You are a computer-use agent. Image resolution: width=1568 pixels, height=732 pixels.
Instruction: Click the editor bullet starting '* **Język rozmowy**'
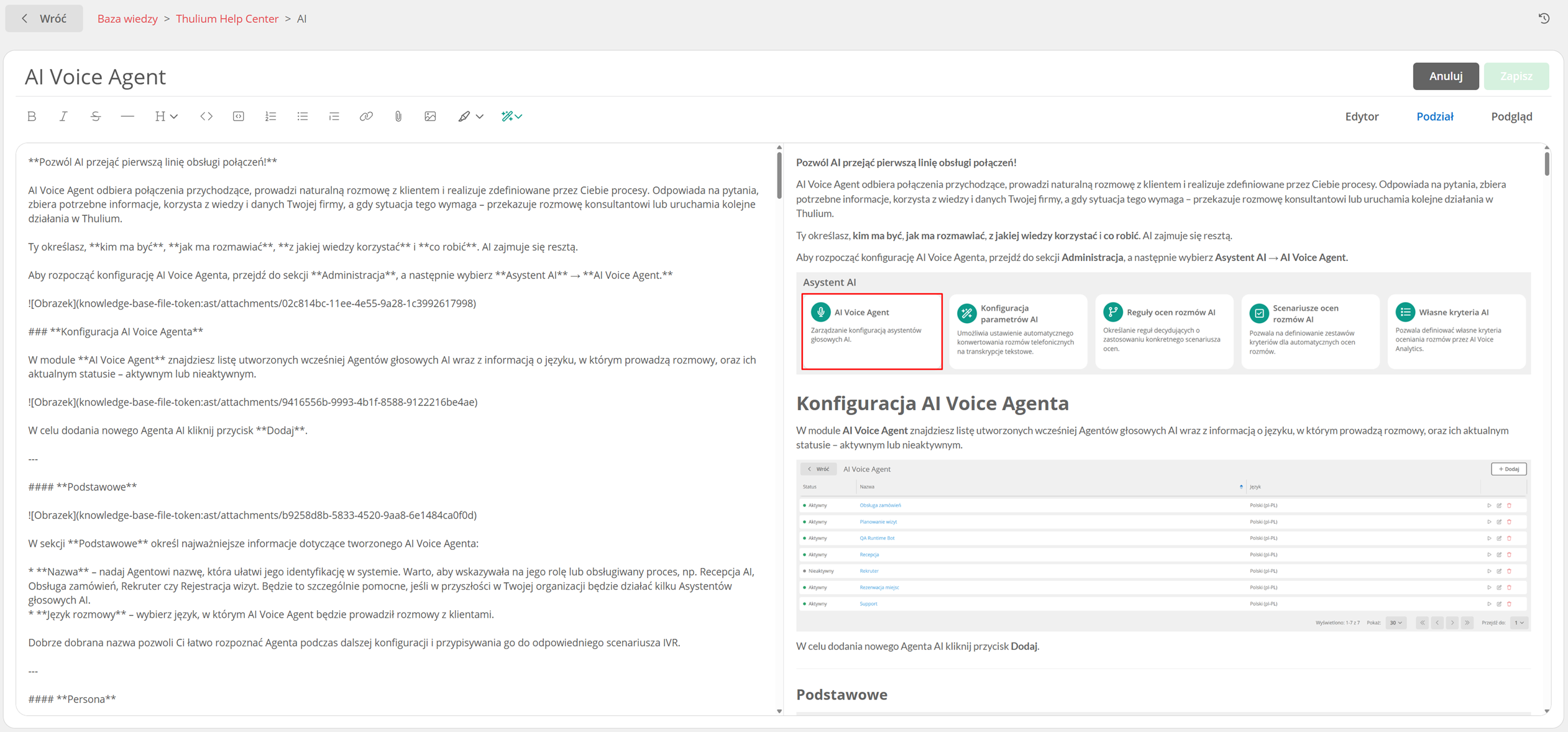[x=261, y=615]
